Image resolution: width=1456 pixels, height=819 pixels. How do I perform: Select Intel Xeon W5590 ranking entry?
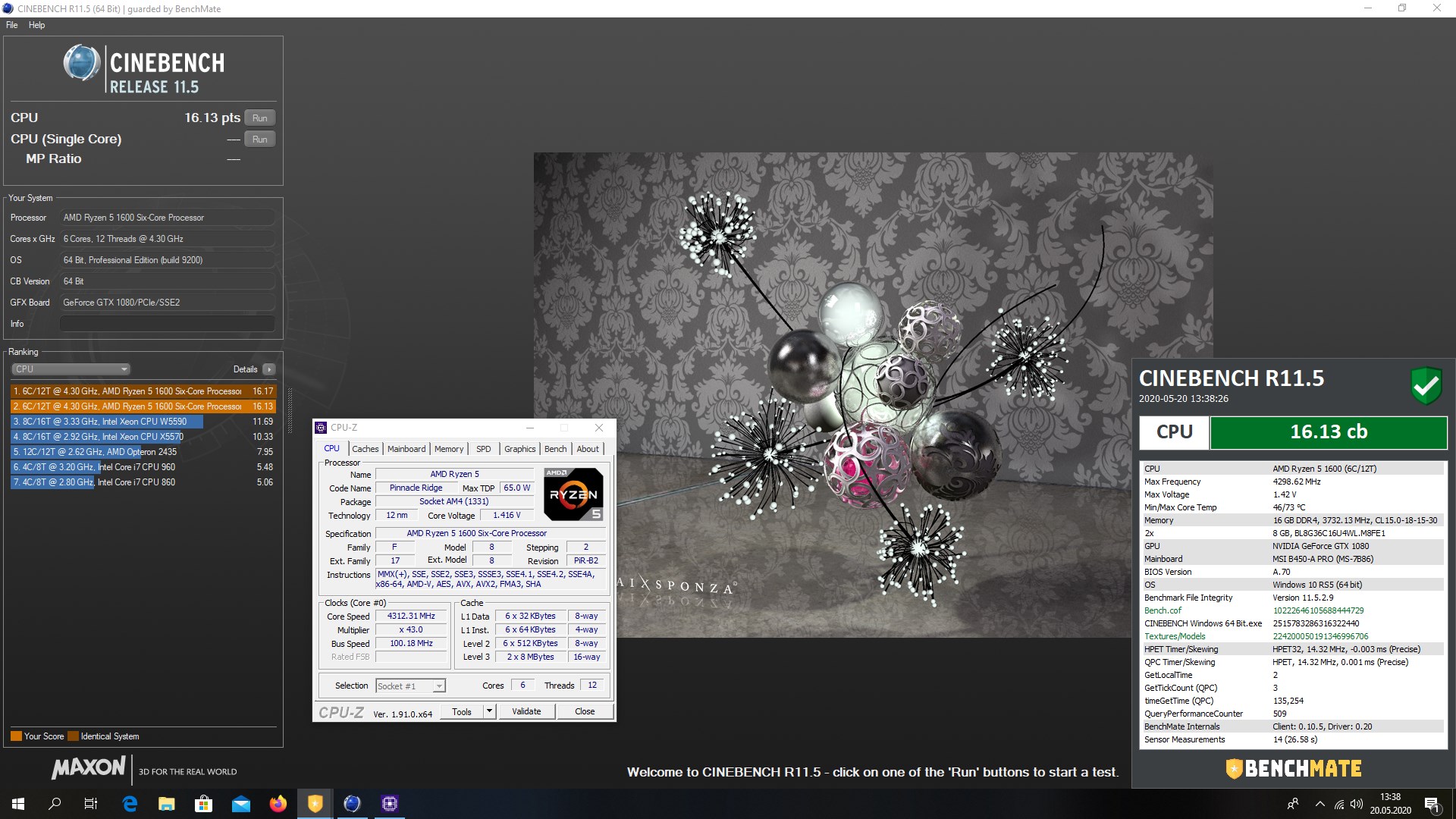point(143,422)
